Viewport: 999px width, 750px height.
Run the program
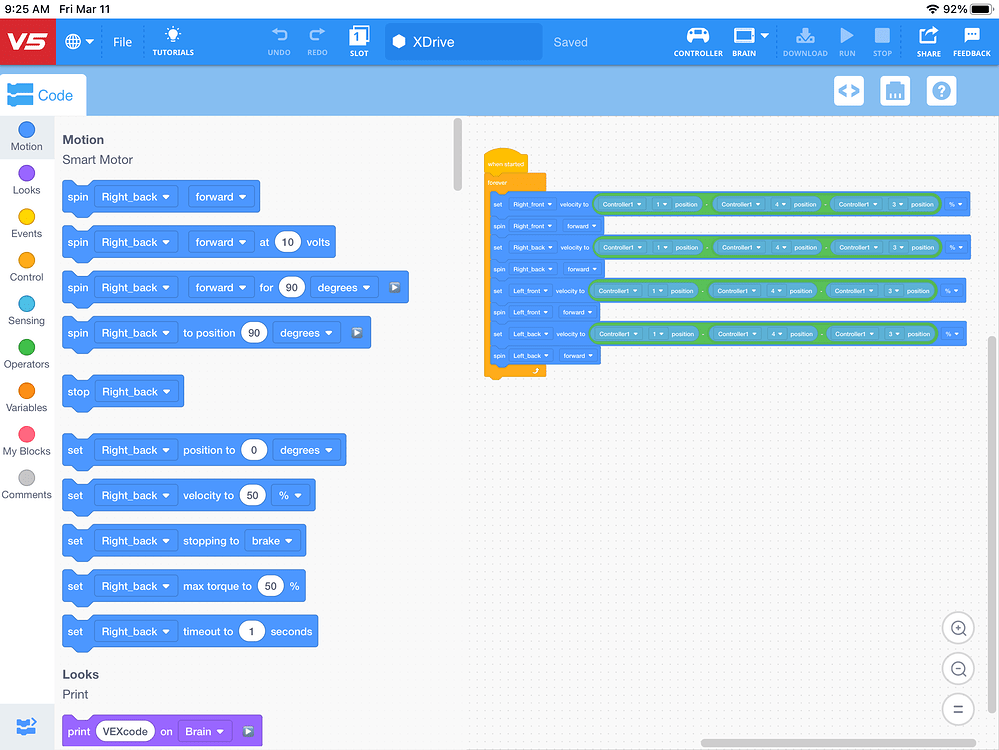click(x=846, y=41)
